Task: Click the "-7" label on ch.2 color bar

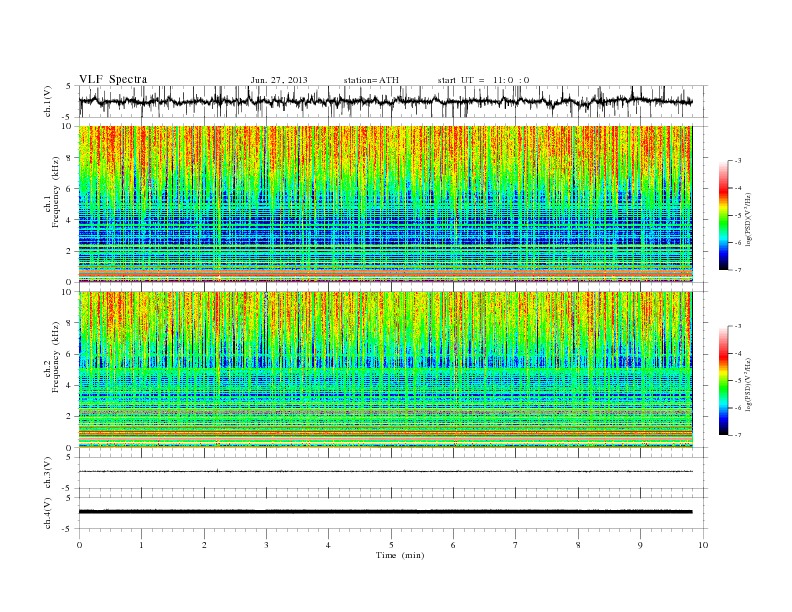Action: [738, 435]
